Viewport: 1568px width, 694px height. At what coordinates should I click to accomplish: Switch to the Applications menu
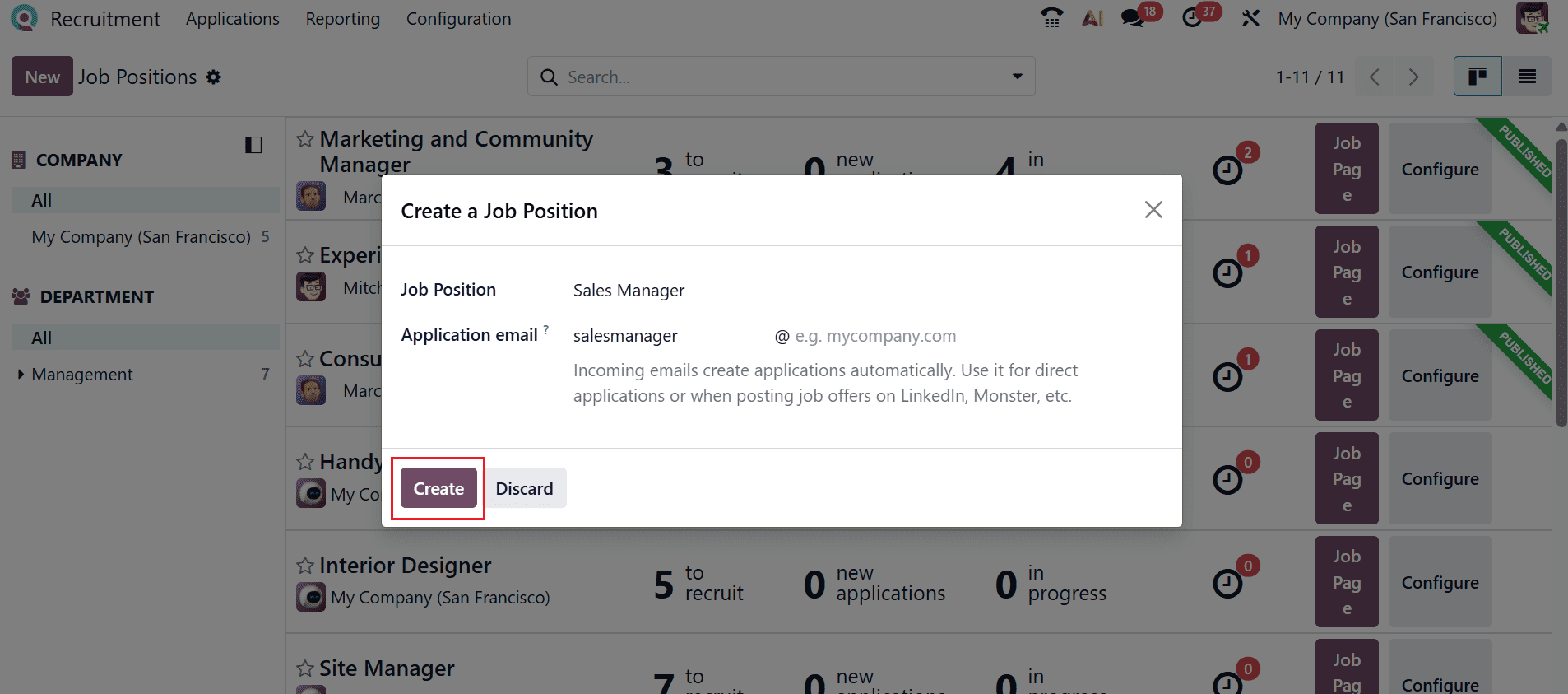[233, 18]
